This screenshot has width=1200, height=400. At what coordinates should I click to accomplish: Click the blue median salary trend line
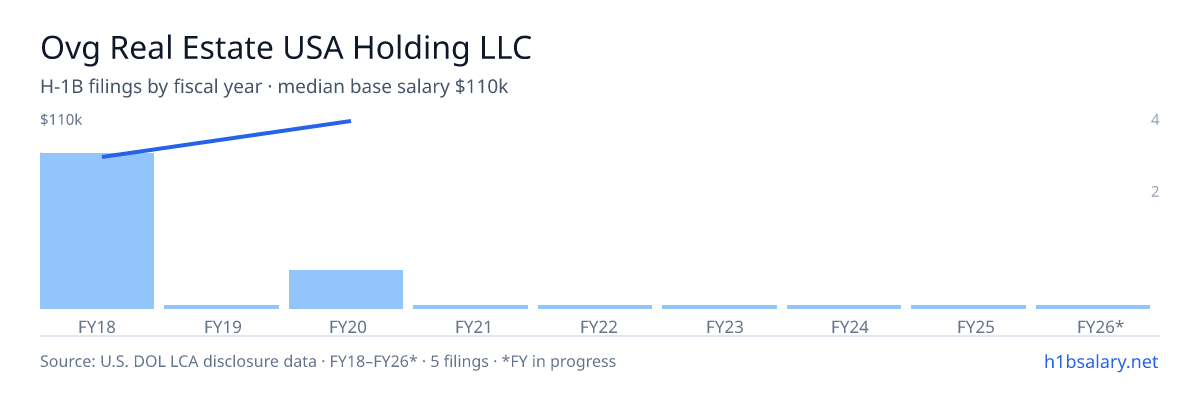tap(226, 139)
